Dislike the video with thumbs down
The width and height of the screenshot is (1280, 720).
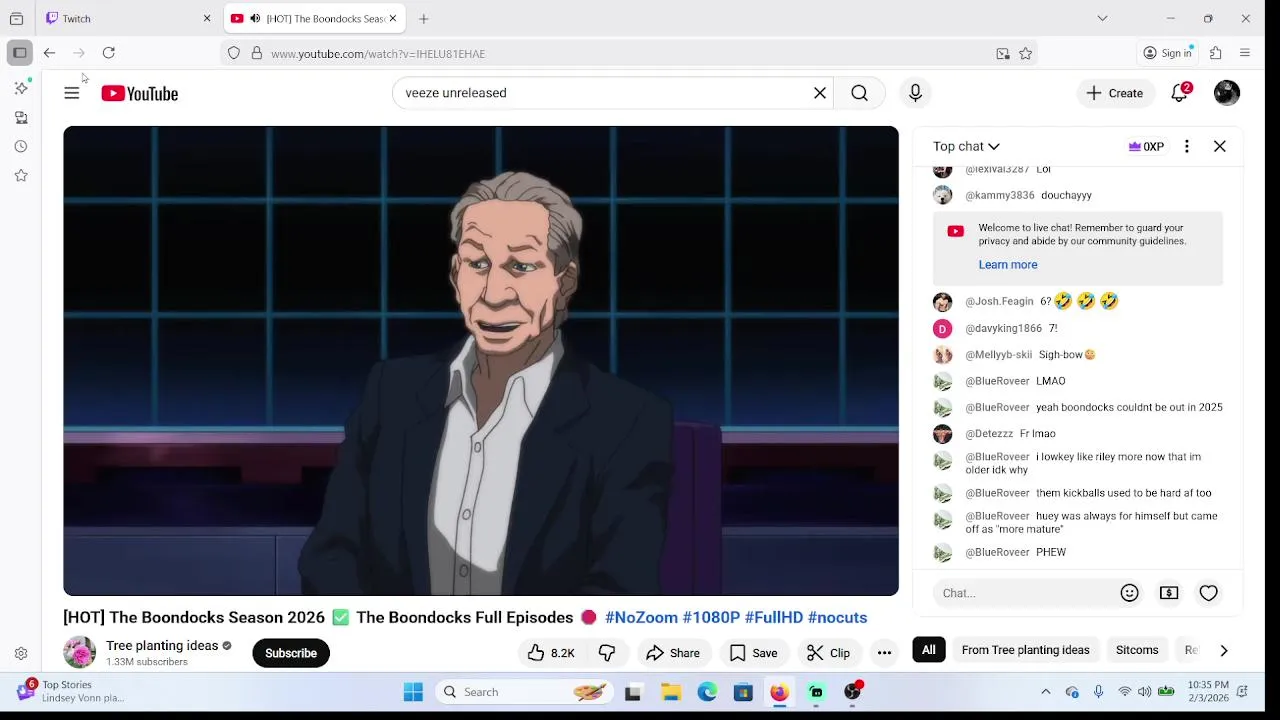coord(607,653)
